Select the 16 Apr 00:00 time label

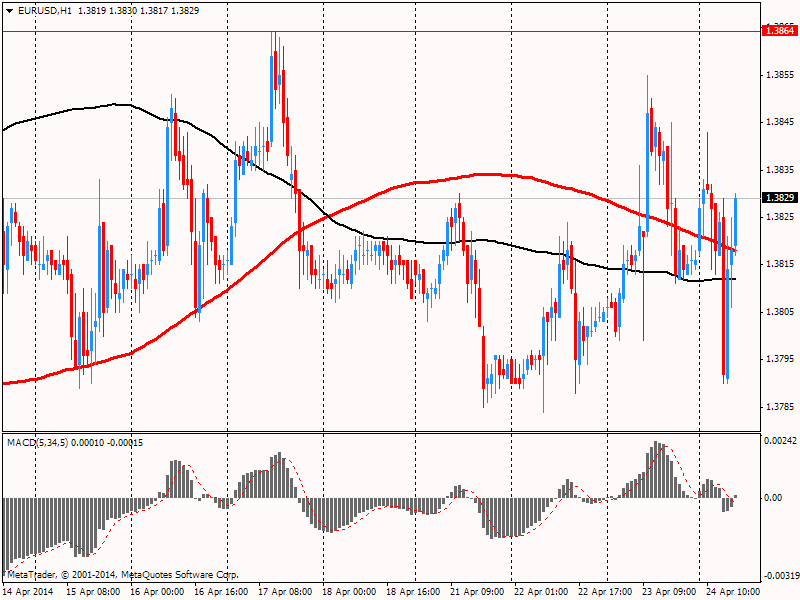point(157,592)
